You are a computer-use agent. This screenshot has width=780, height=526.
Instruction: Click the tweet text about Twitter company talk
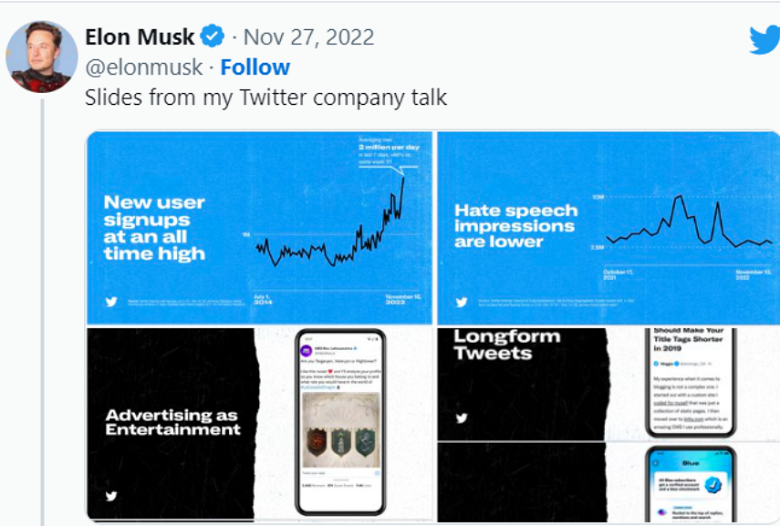pyautogui.click(x=265, y=98)
